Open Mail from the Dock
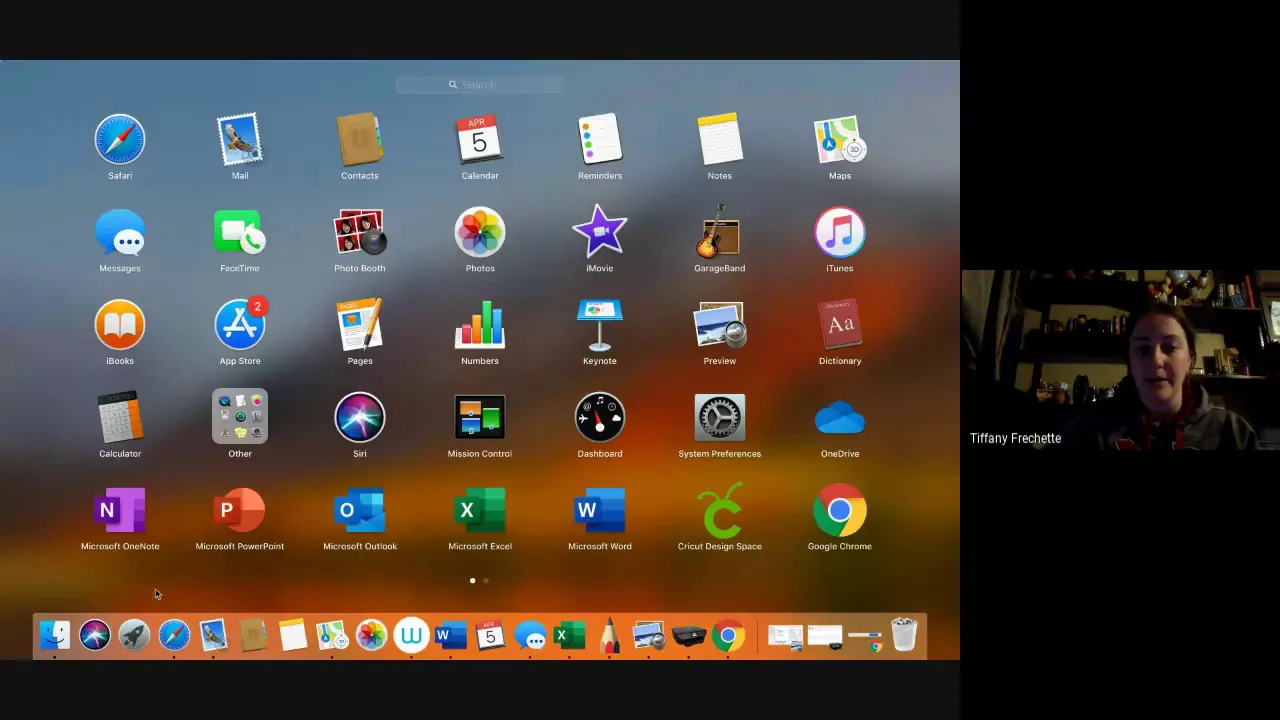This screenshot has height=720, width=1280. point(213,635)
